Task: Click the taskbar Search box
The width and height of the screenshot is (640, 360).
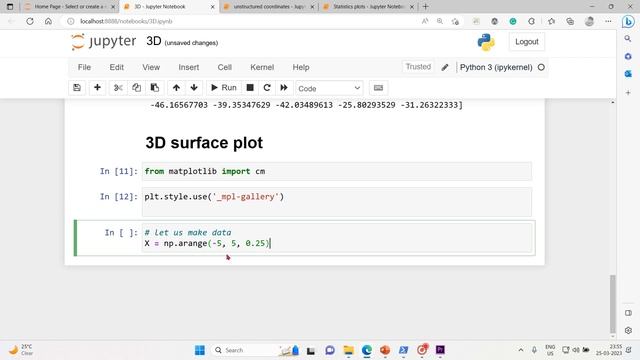Action: point(255,350)
